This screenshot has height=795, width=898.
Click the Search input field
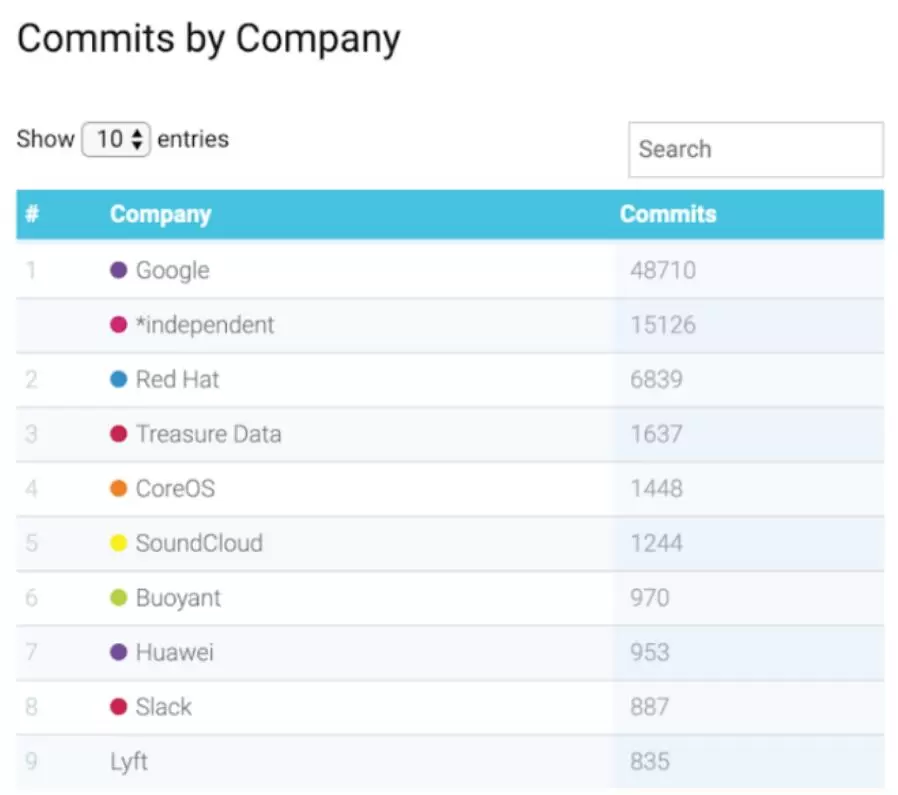pos(755,150)
